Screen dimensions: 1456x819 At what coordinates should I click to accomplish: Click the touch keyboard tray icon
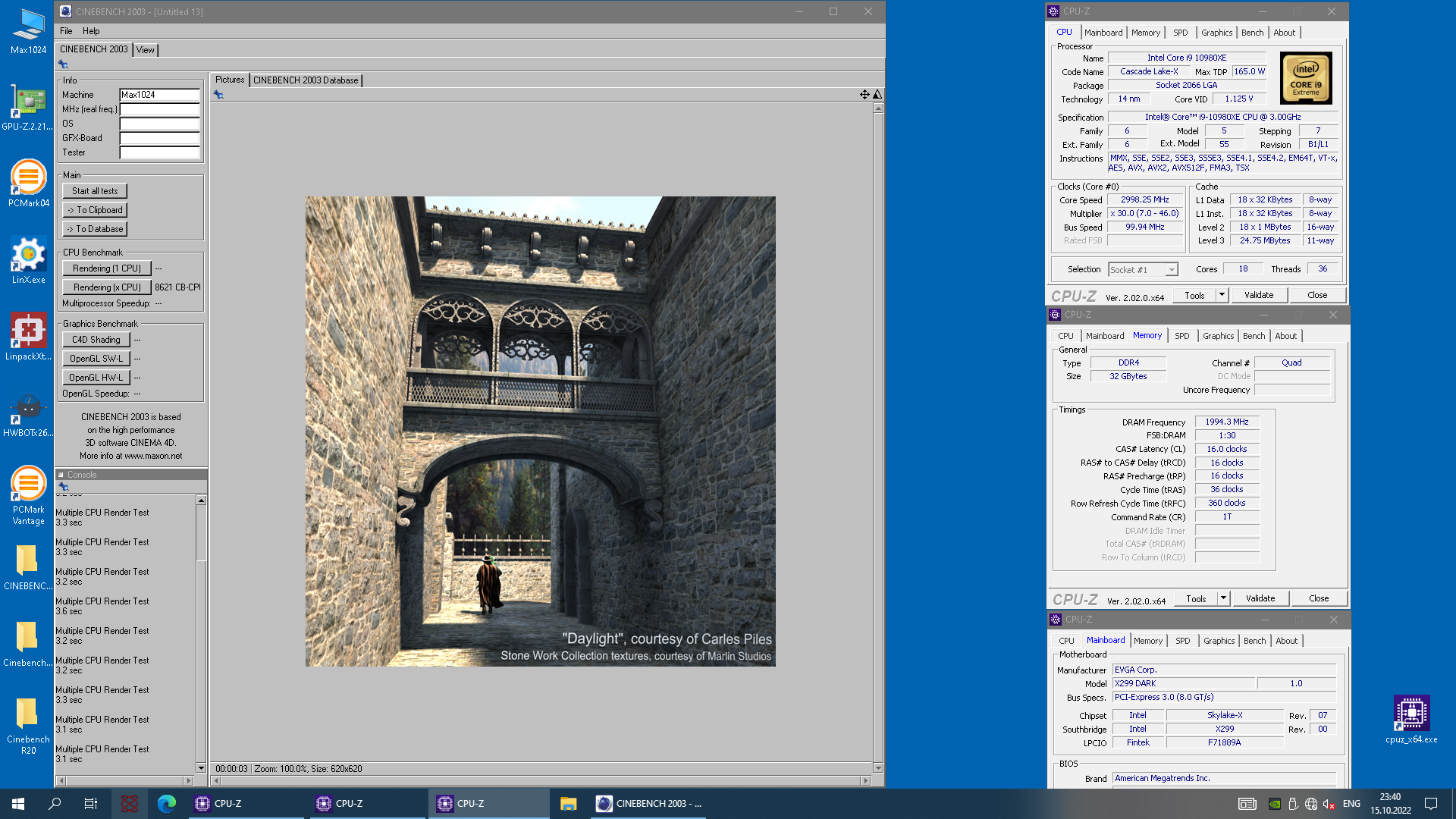point(1247,804)
